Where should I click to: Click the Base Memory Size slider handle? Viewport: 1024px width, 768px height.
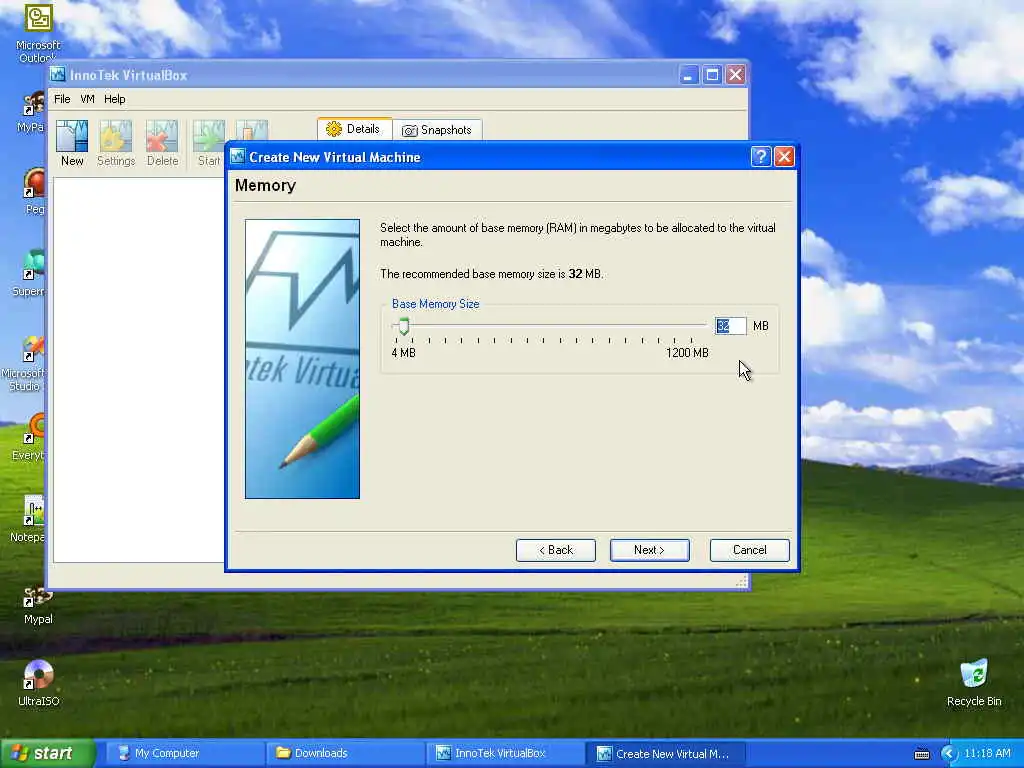click(404, 326)
